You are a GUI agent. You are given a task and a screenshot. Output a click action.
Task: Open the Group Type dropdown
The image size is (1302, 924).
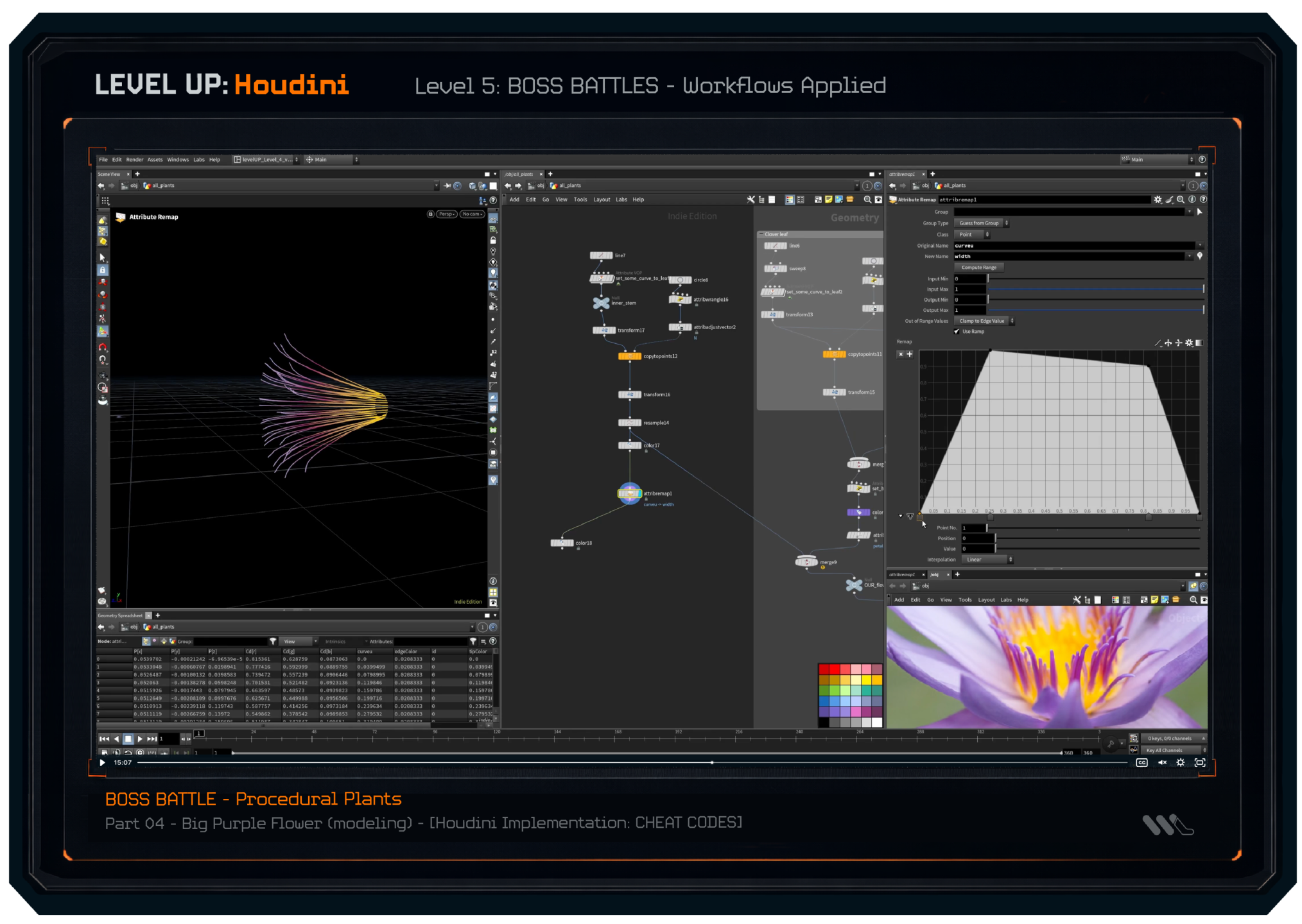981,223
